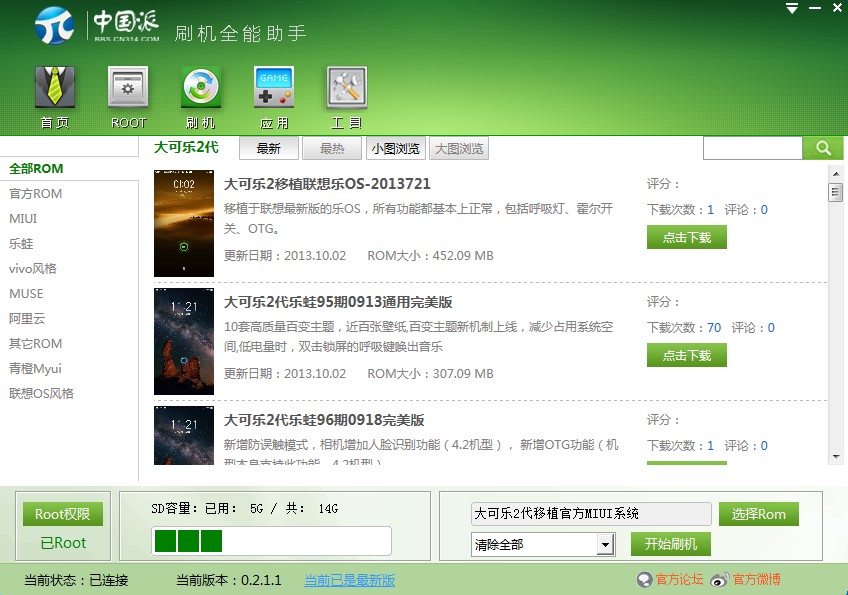848x595 pixels.
Task: Click the 中国派 logo
Action: 97,25
